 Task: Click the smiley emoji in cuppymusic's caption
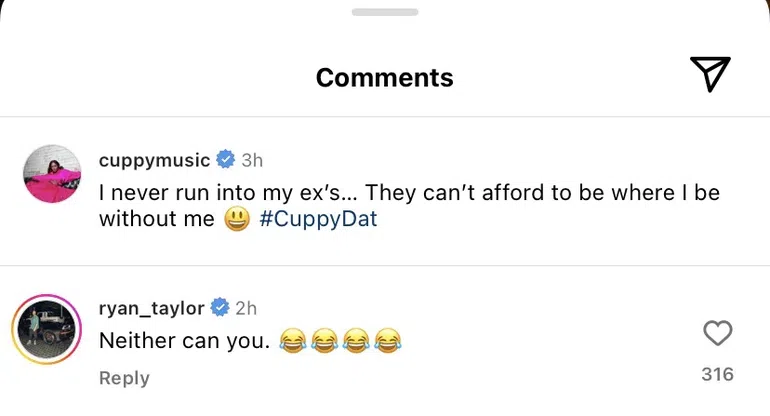coord(237,219)
